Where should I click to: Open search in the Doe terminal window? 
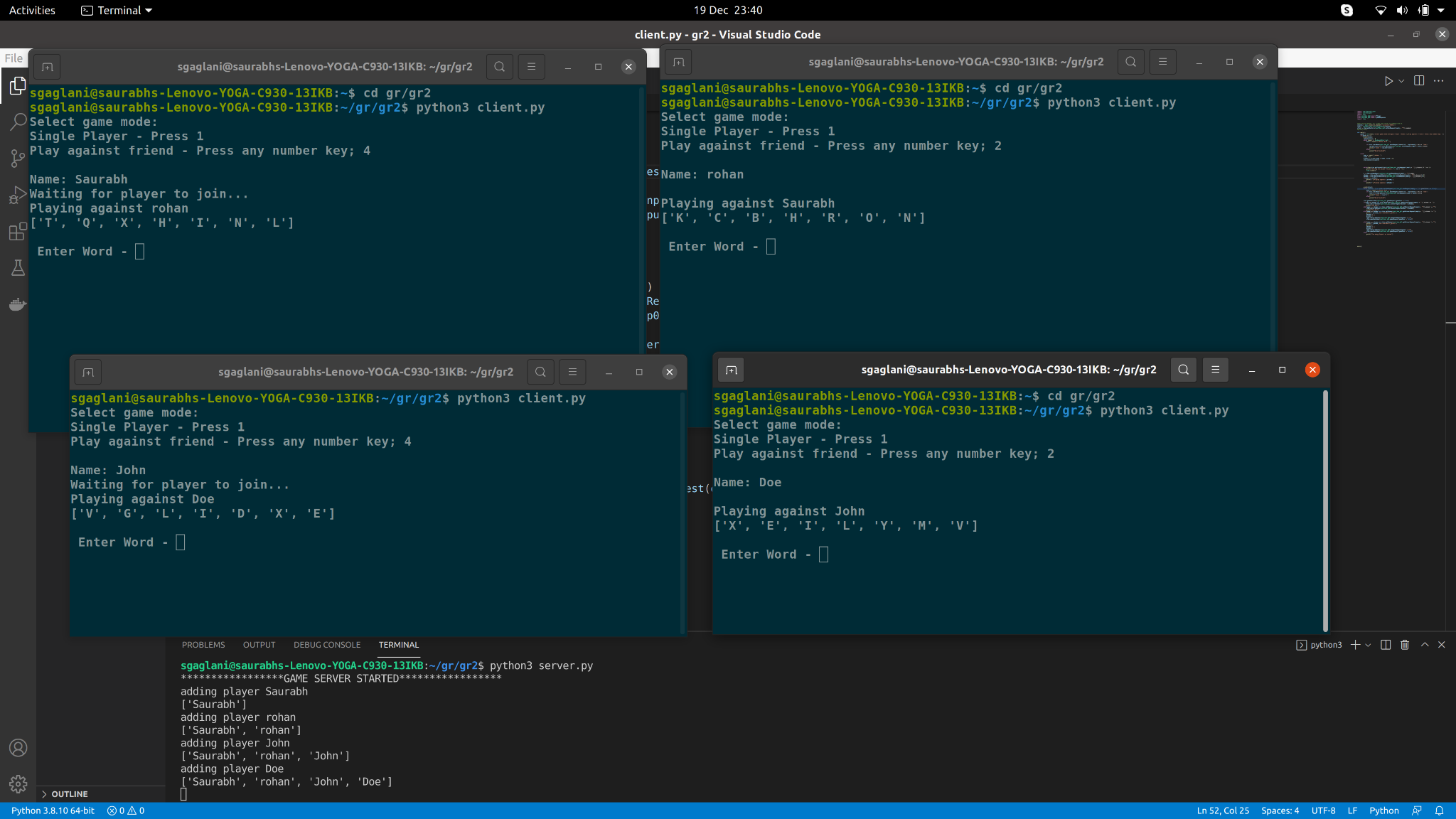tap(1184, 370)
